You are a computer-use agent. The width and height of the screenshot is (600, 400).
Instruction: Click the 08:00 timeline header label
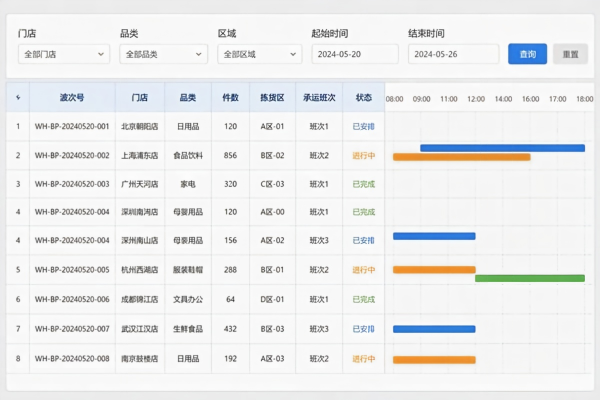click(394, 99)
